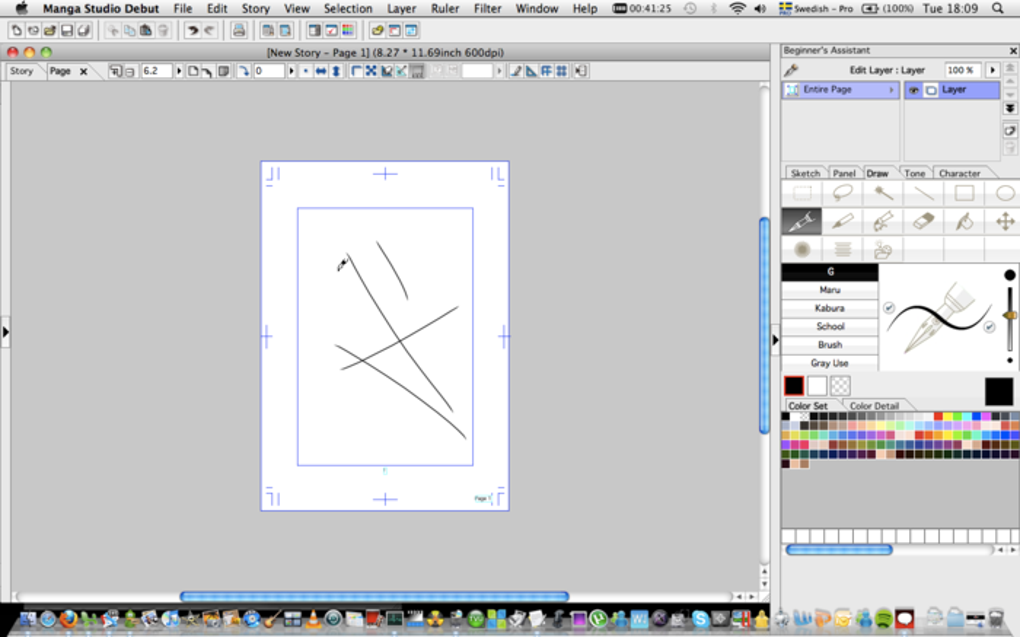Toggle the drawing pen icon beside the blank field
Viewport: 1020px width, 637px height.
[516, 71]
